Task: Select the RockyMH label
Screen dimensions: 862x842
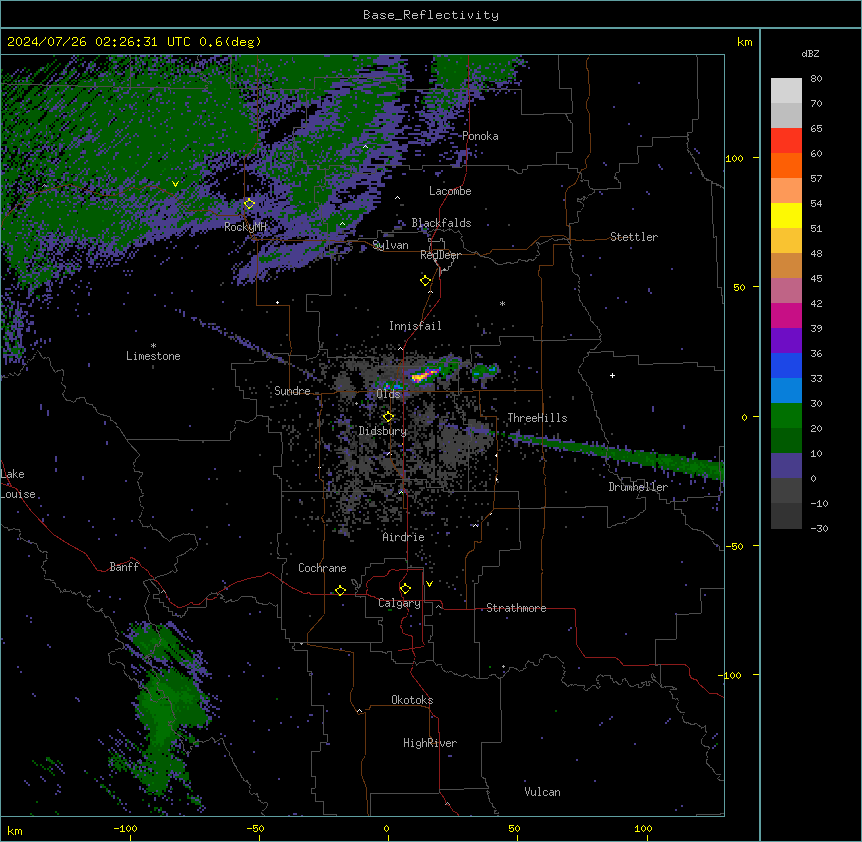Action: (245, 227)
